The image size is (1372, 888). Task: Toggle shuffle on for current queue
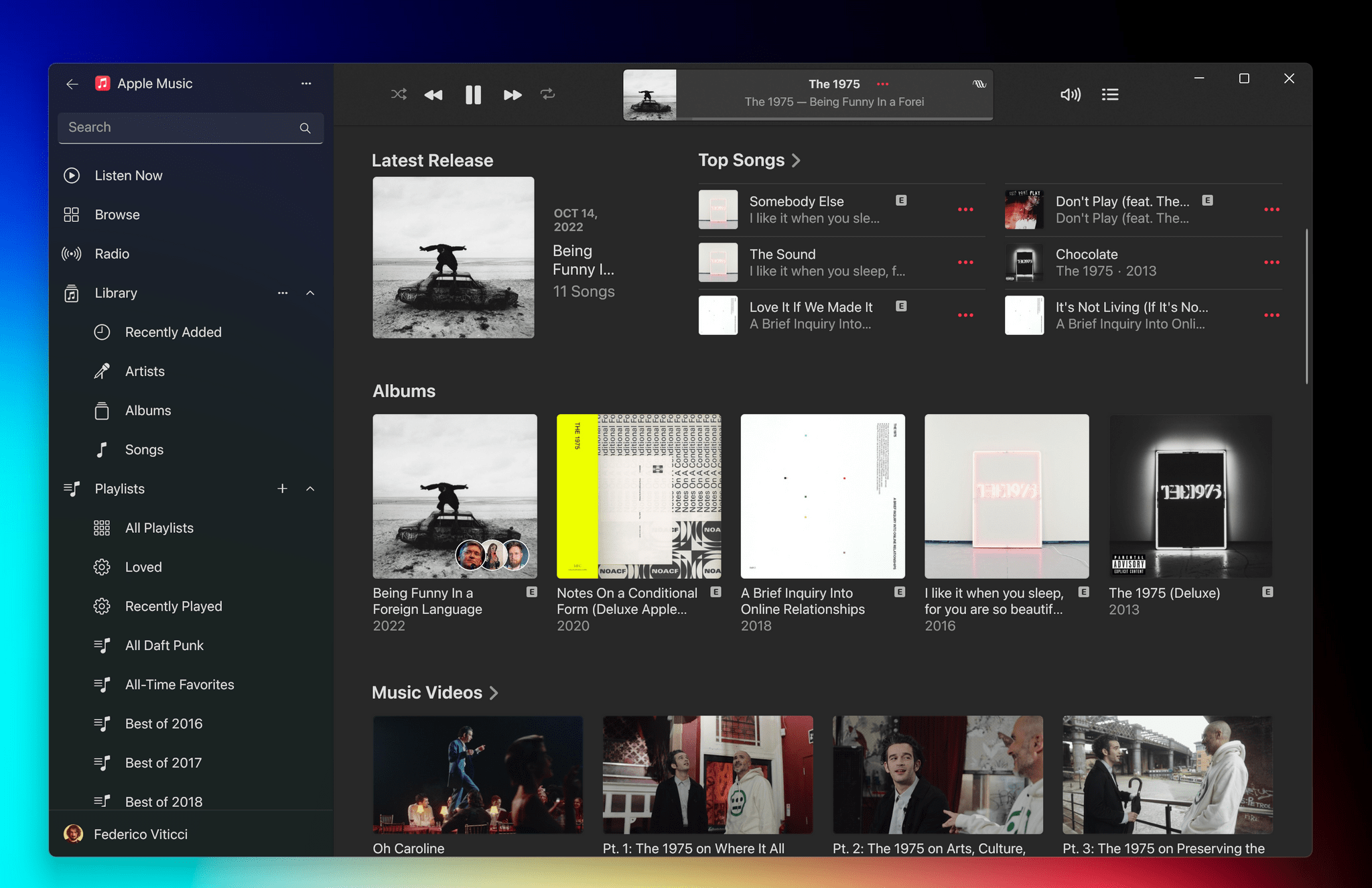click(x=397, y=94)
